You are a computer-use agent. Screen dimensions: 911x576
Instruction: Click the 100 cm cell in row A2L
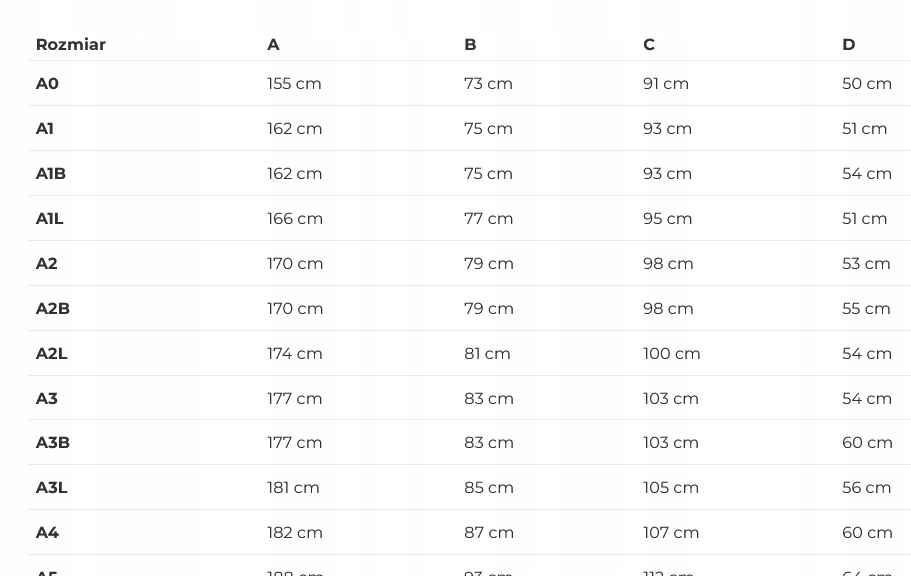[672, 353]
